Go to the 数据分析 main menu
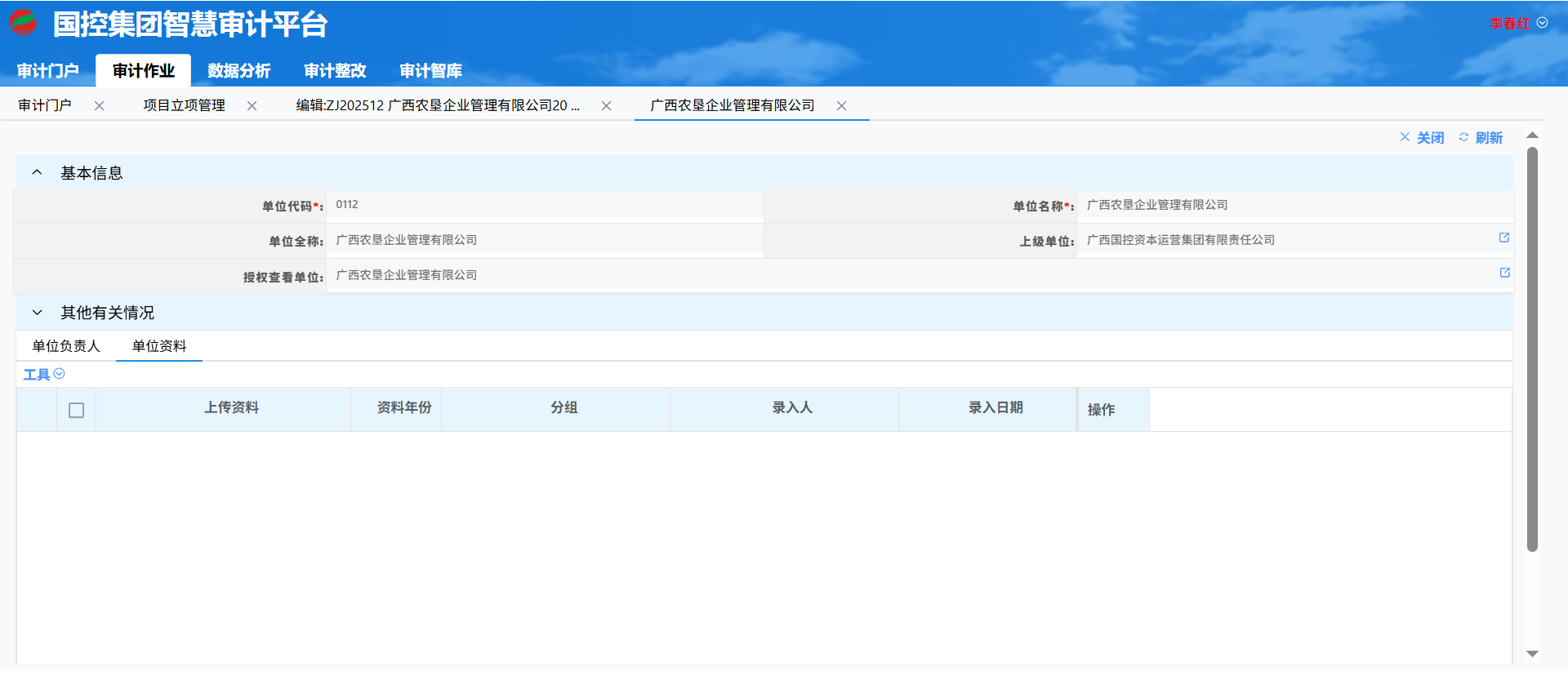The height and width of the screenshot is (685, 1568). click(238, 71)
